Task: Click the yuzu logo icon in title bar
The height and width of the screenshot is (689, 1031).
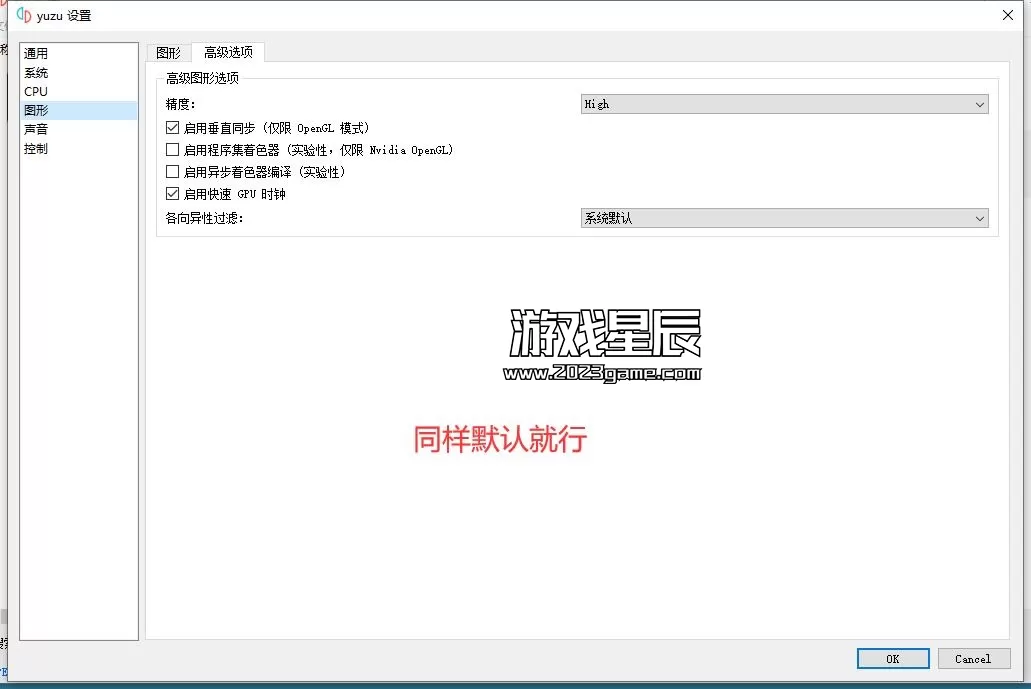Action: coord(24,15)
